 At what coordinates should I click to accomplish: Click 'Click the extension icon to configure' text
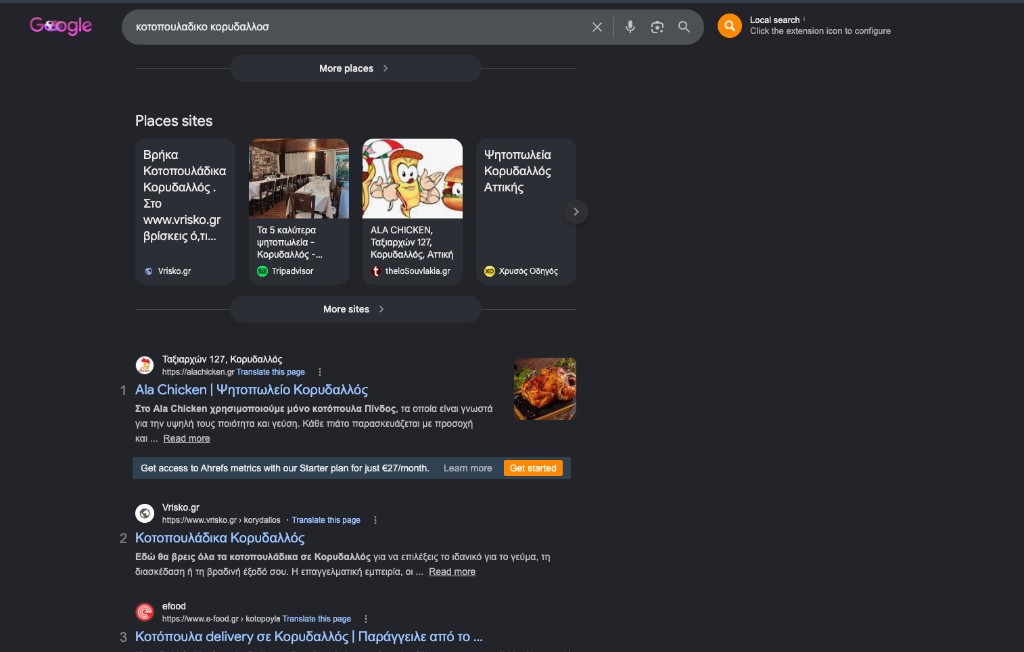coord(820,31)
